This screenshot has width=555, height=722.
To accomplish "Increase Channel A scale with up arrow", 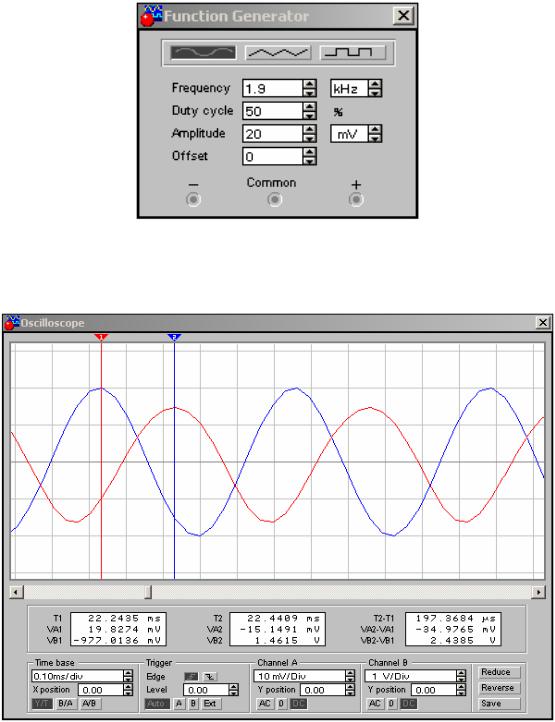I will (x=350, y=673).
